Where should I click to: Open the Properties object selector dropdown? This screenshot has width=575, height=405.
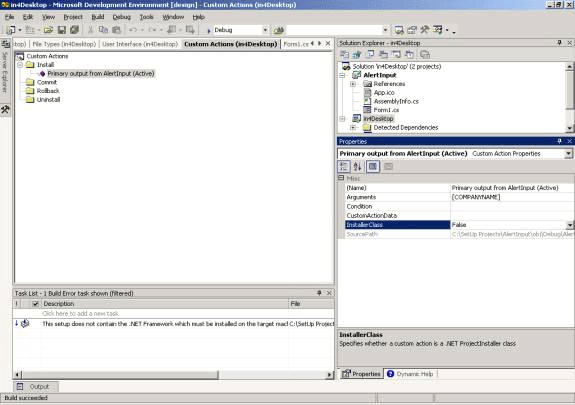click(568, 154)
